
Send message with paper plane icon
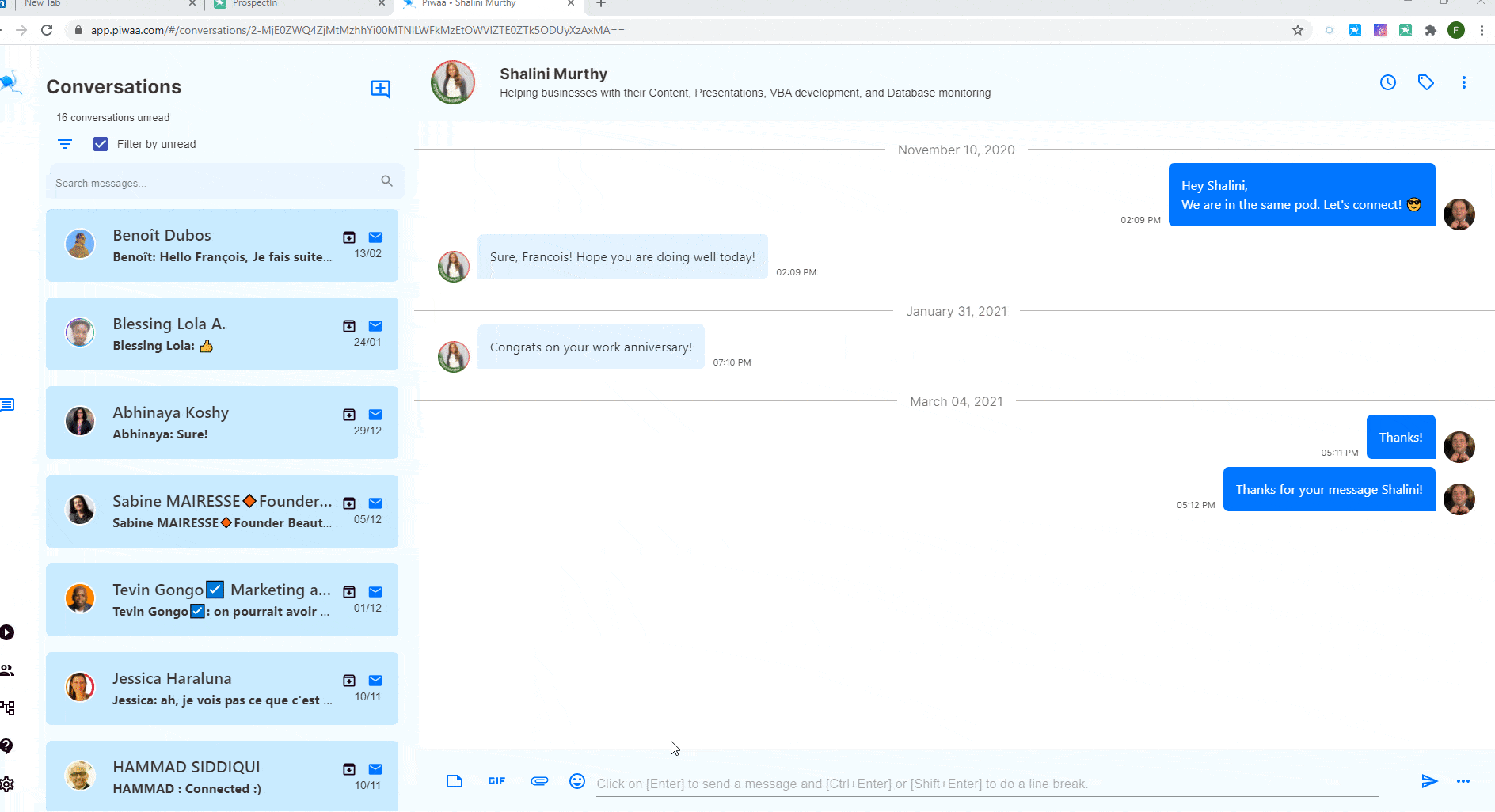click(x=1429, y=781)
